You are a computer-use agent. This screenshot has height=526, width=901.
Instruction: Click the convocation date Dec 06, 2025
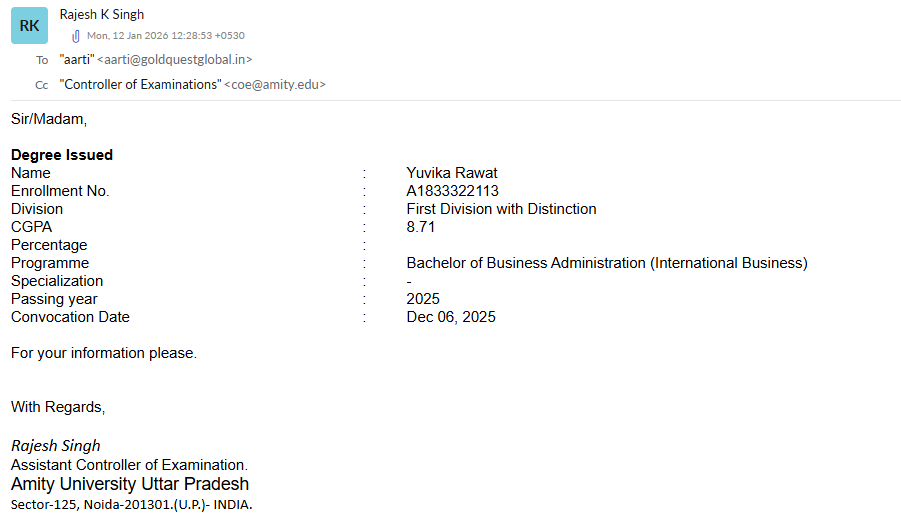(451, 317)
